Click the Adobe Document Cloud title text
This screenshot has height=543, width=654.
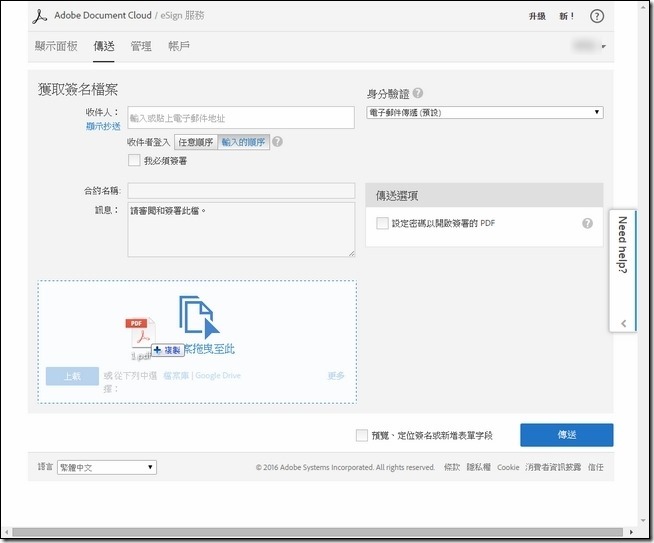click(103, 15)
